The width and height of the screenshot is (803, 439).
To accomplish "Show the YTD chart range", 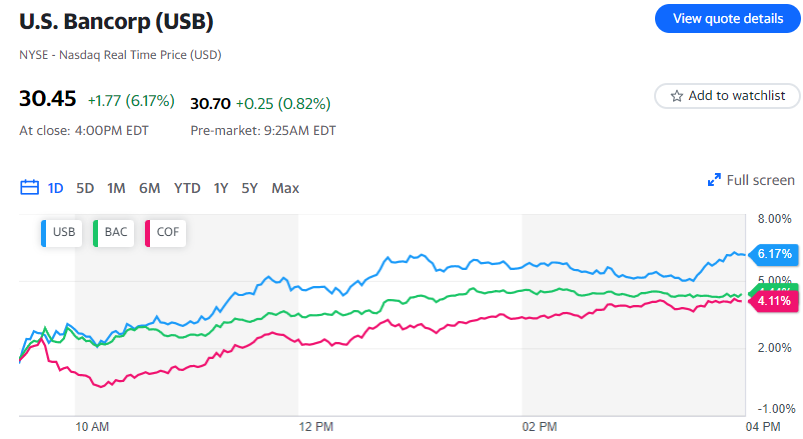I will 187,189.
